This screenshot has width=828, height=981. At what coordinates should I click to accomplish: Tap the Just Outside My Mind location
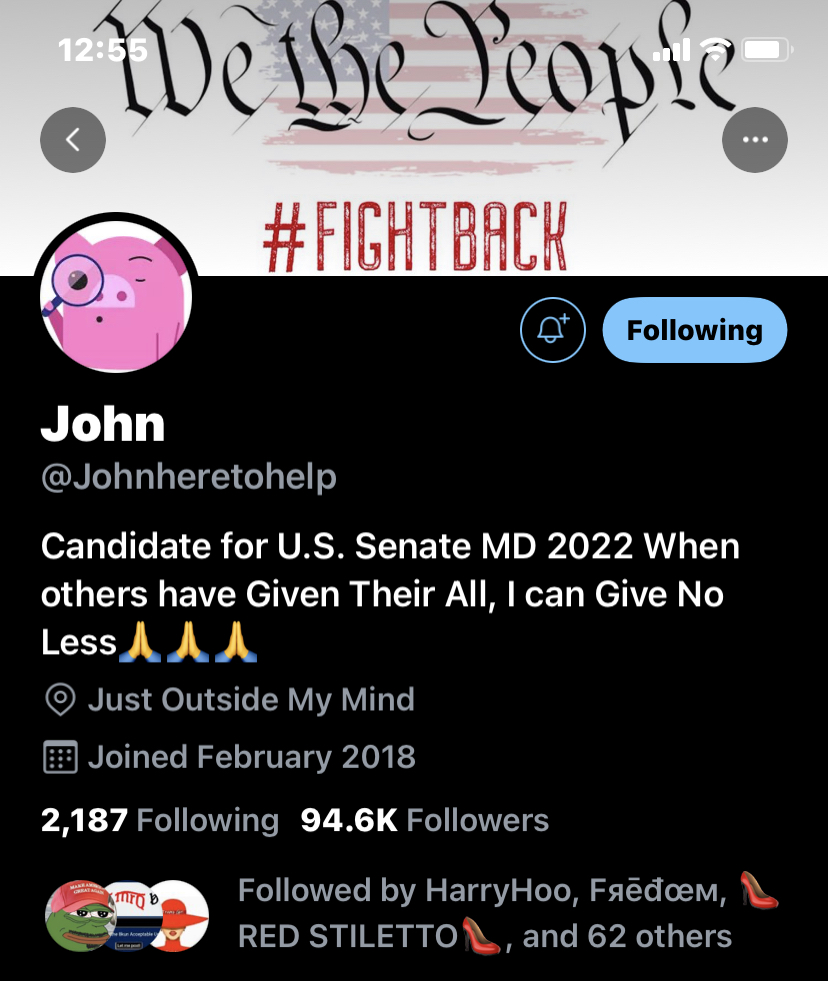pyautogui.click(x=251, y=699)
